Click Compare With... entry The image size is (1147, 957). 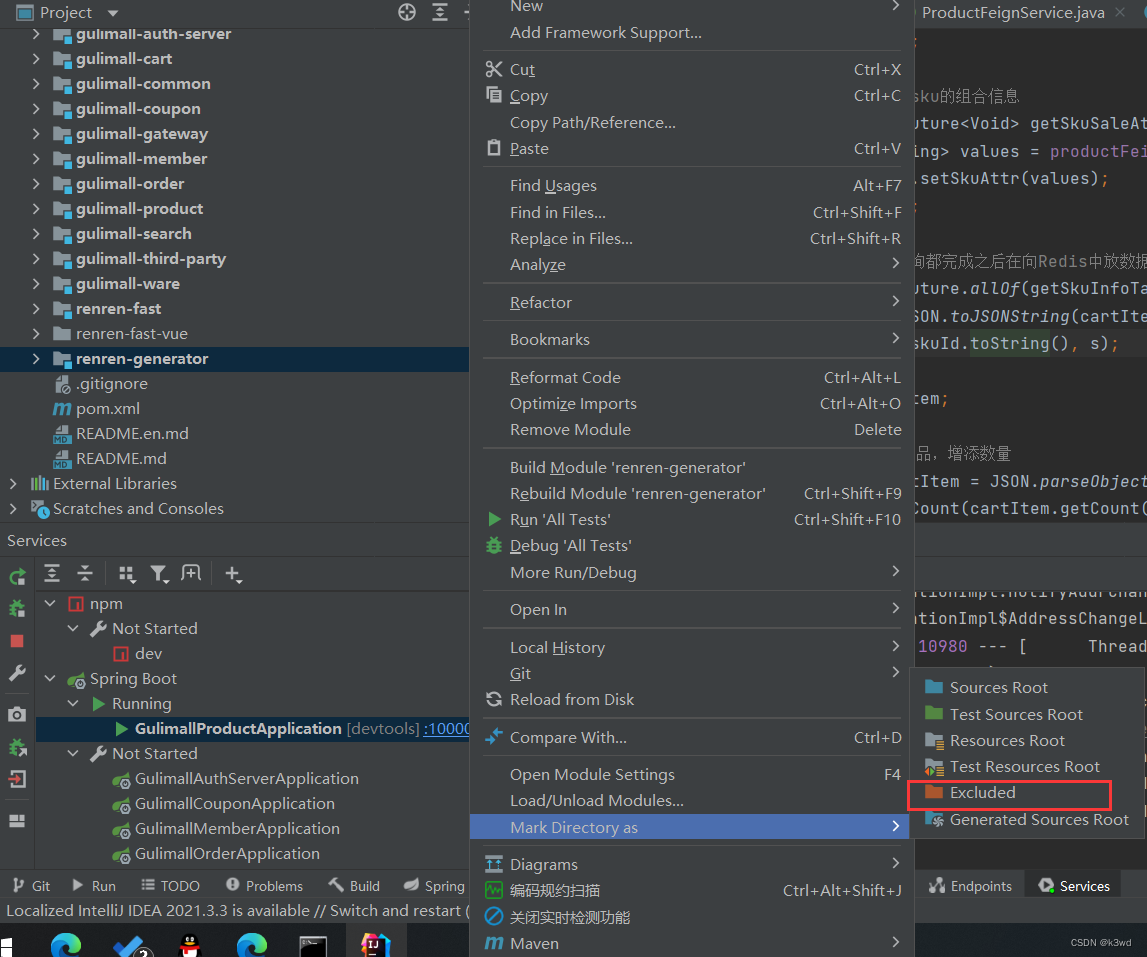692,738
